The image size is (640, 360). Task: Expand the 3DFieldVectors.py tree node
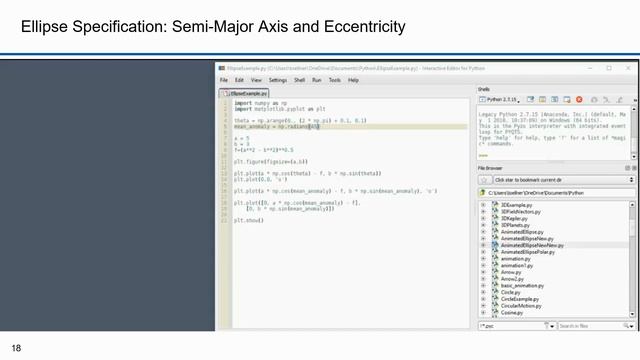click(483, 212)
